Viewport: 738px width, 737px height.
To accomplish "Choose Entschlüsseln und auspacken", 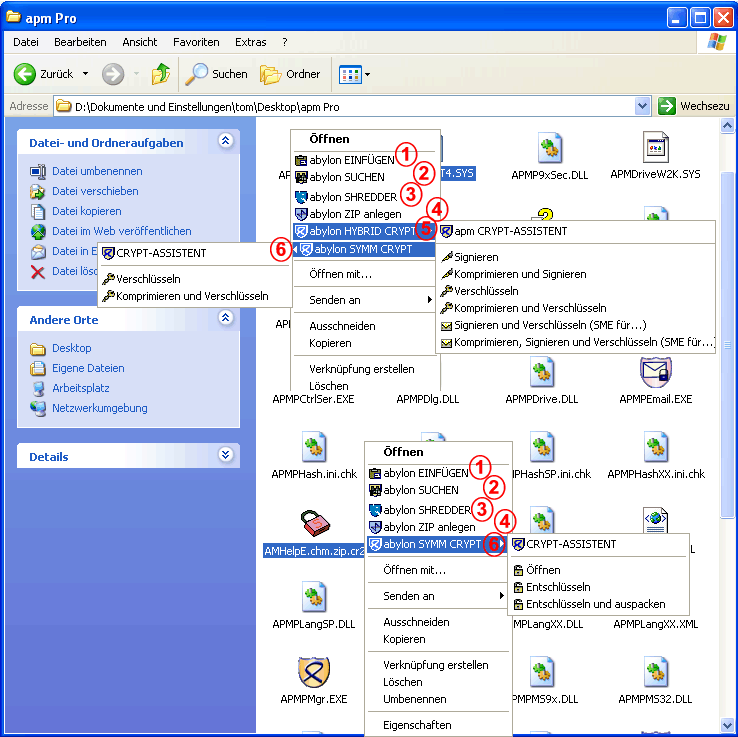I will [595, 604].
